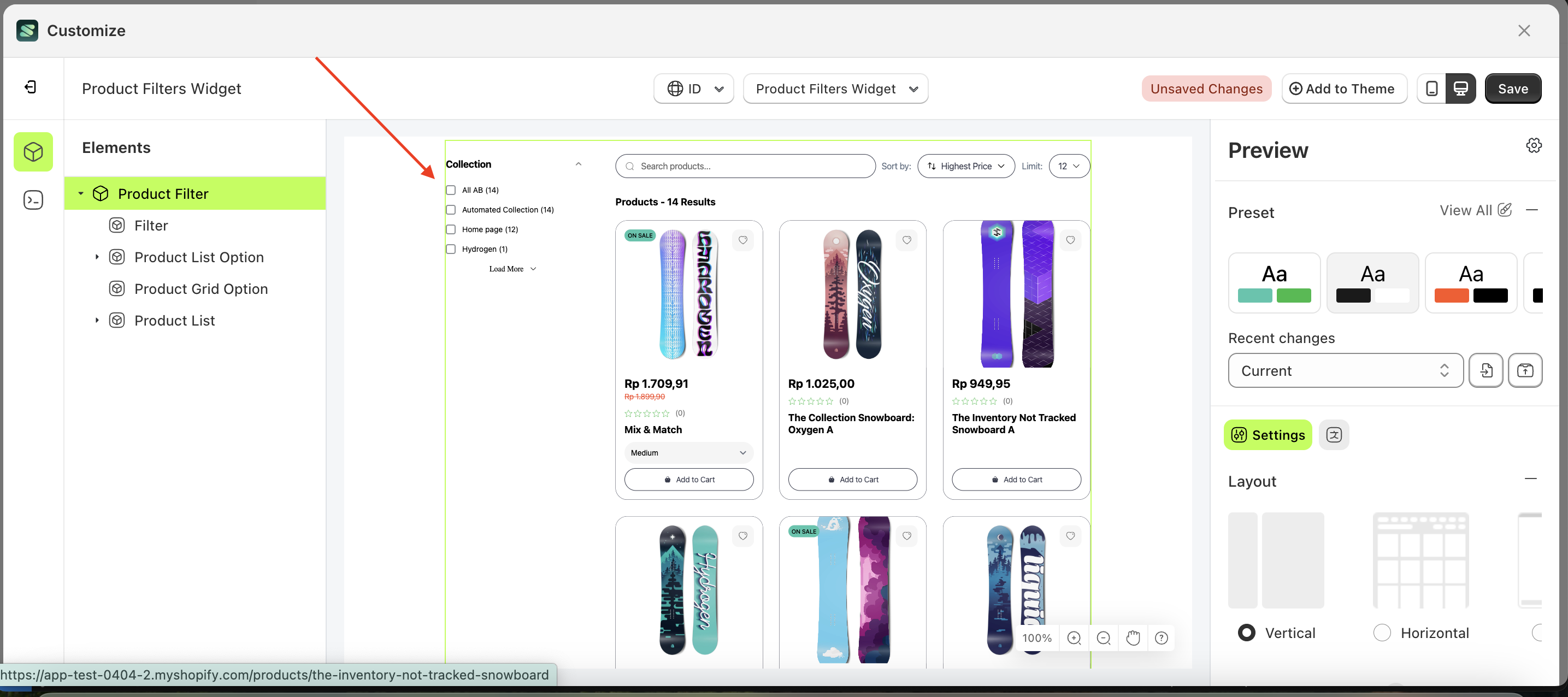Open the Preview settings gear icon

pyautogui.click(x=1534, y=145)
